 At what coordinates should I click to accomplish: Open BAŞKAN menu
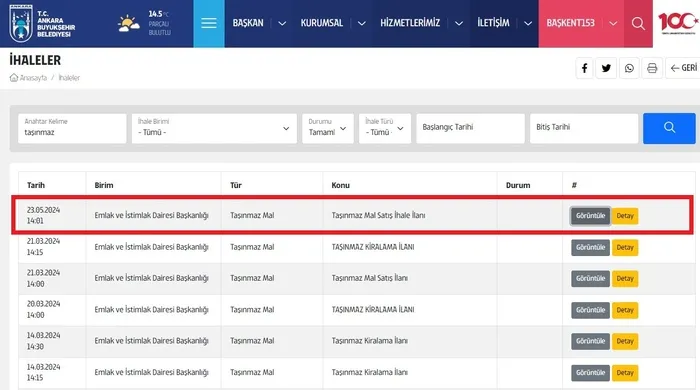248,23
